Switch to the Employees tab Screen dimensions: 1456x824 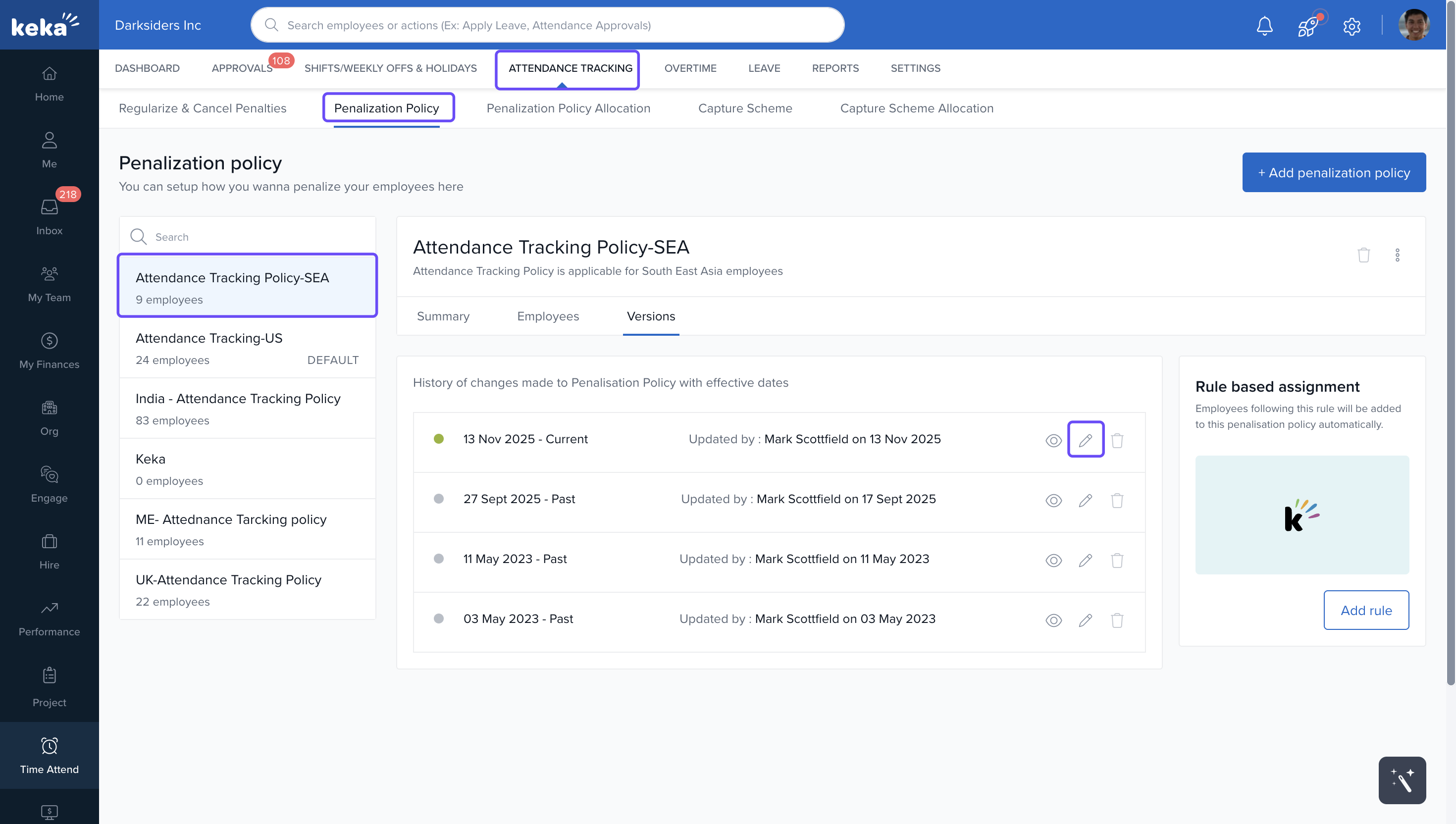[x=547, y=316]
